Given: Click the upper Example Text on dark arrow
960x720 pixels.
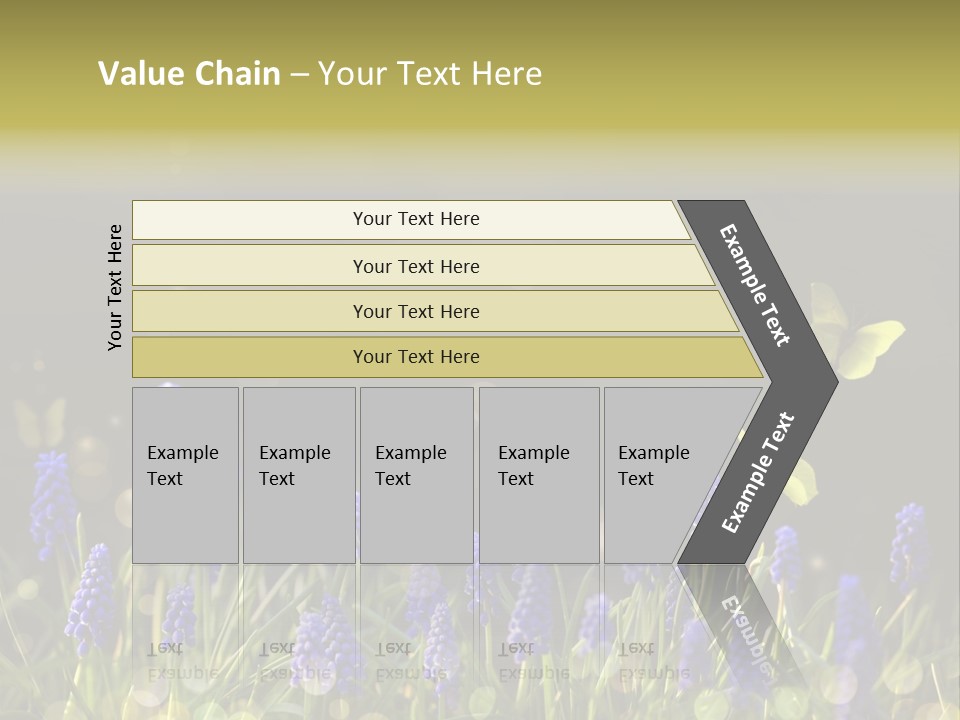Looking at the screenshot, I should [x=754, y=285].
